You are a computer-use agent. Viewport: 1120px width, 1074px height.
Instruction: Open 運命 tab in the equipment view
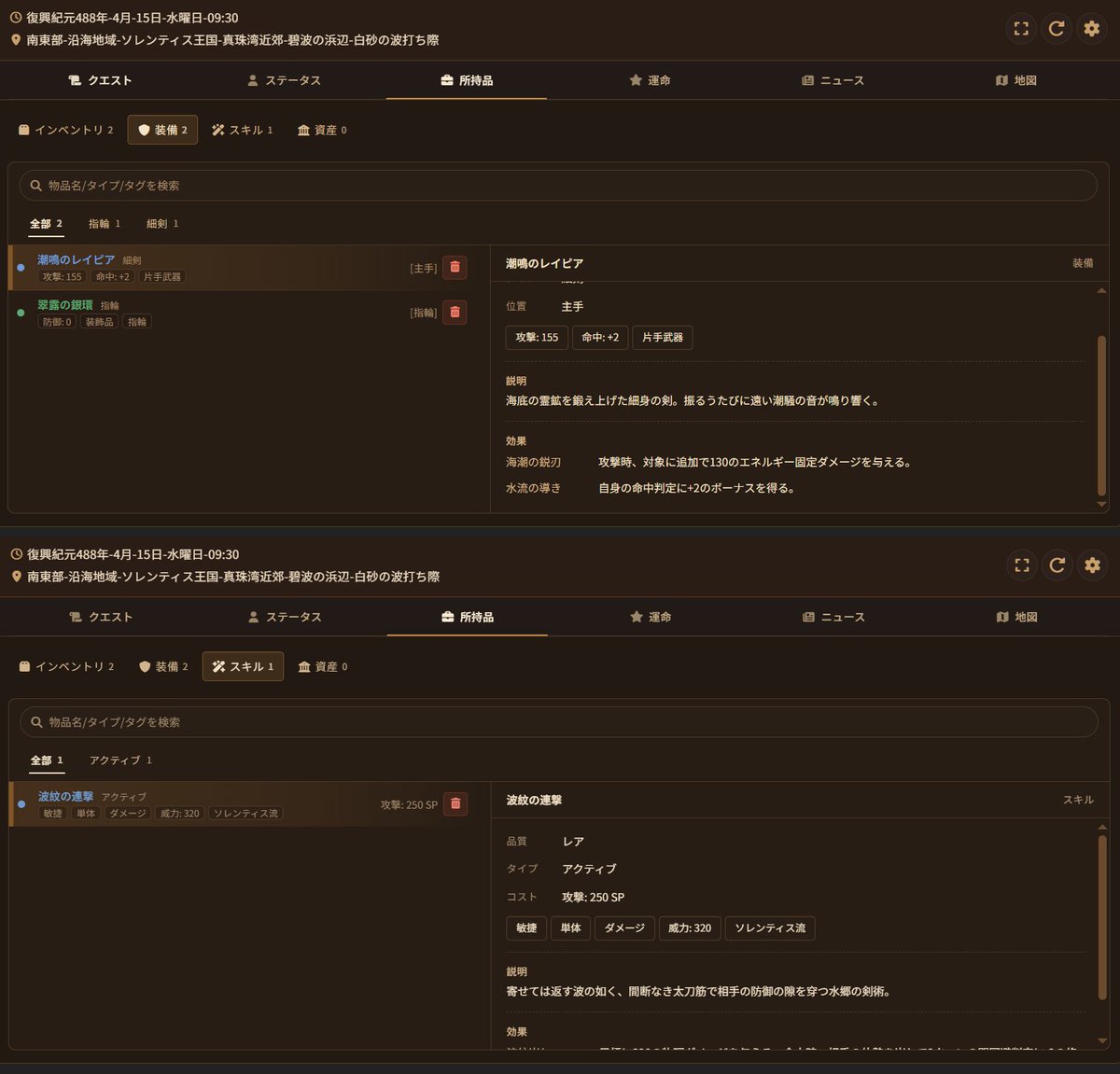650,80
